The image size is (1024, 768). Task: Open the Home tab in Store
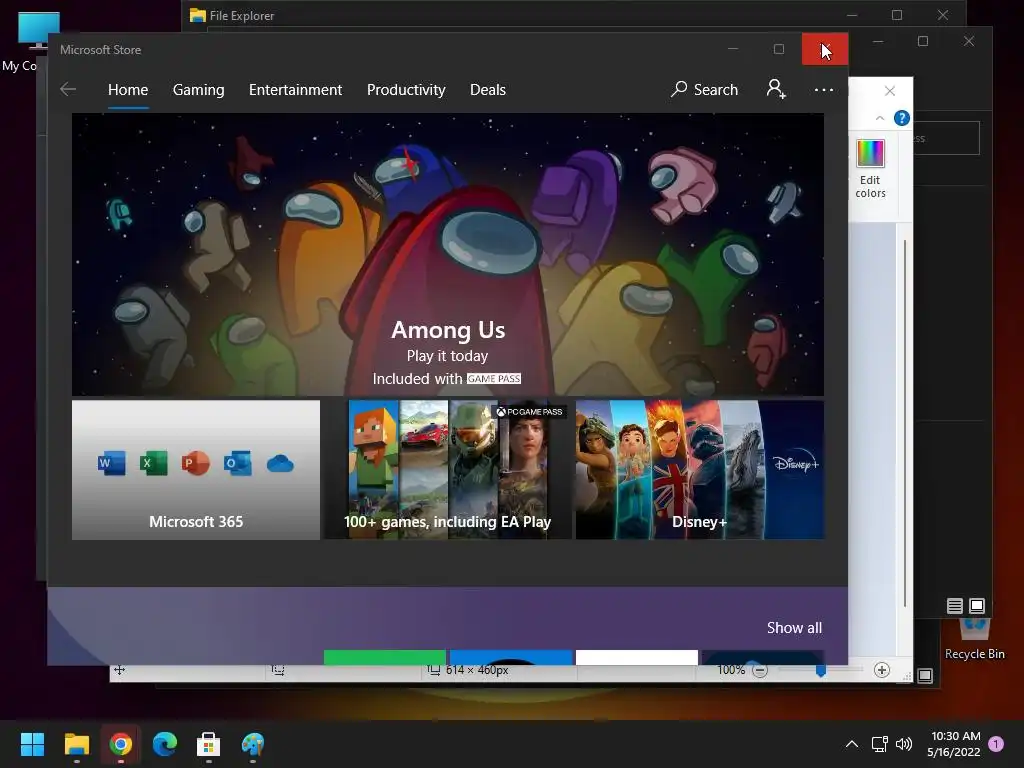[x=128, y=89]
